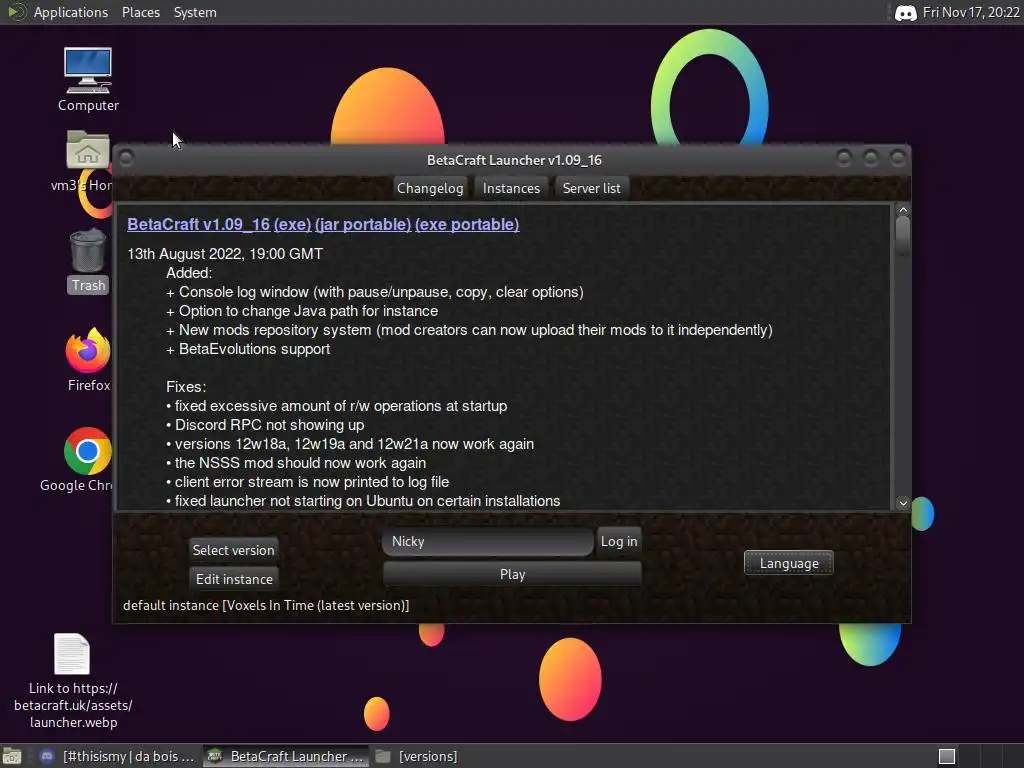Click the '+ Option to change Java path for instance' line

(302, 311)
